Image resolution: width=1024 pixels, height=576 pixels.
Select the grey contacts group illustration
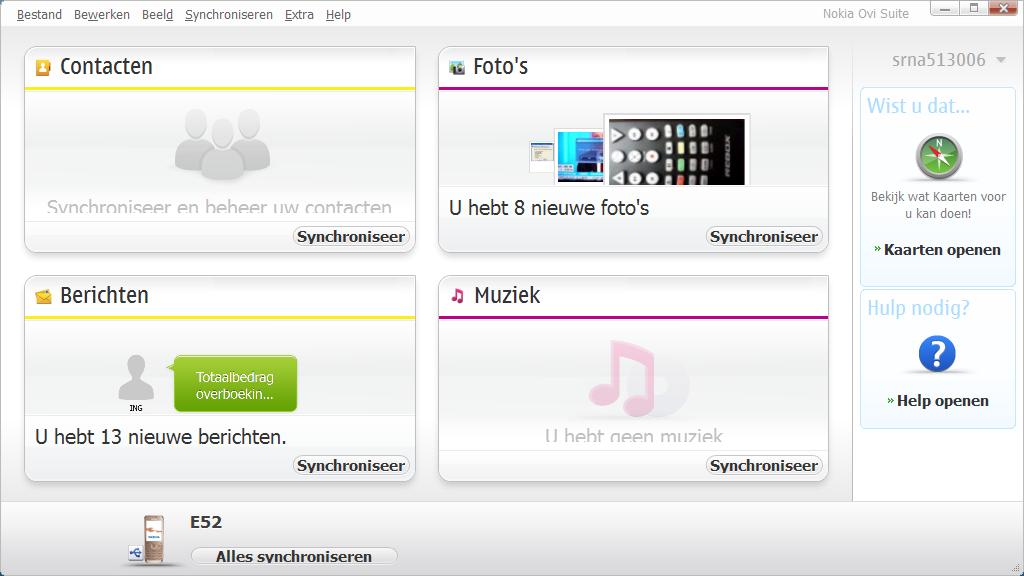223,144
